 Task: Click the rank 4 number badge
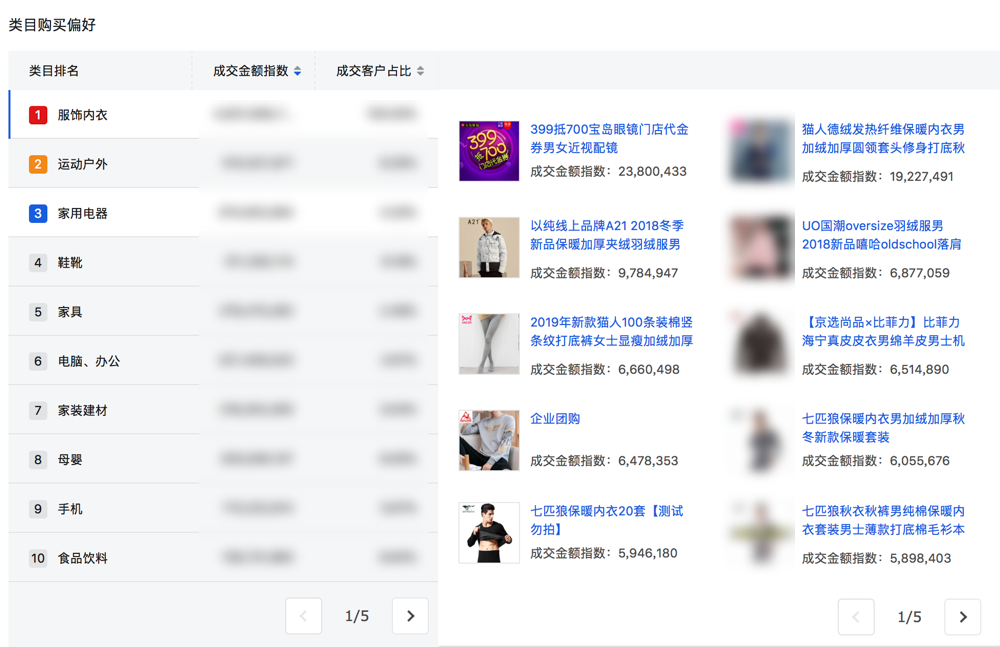[38, 262]
